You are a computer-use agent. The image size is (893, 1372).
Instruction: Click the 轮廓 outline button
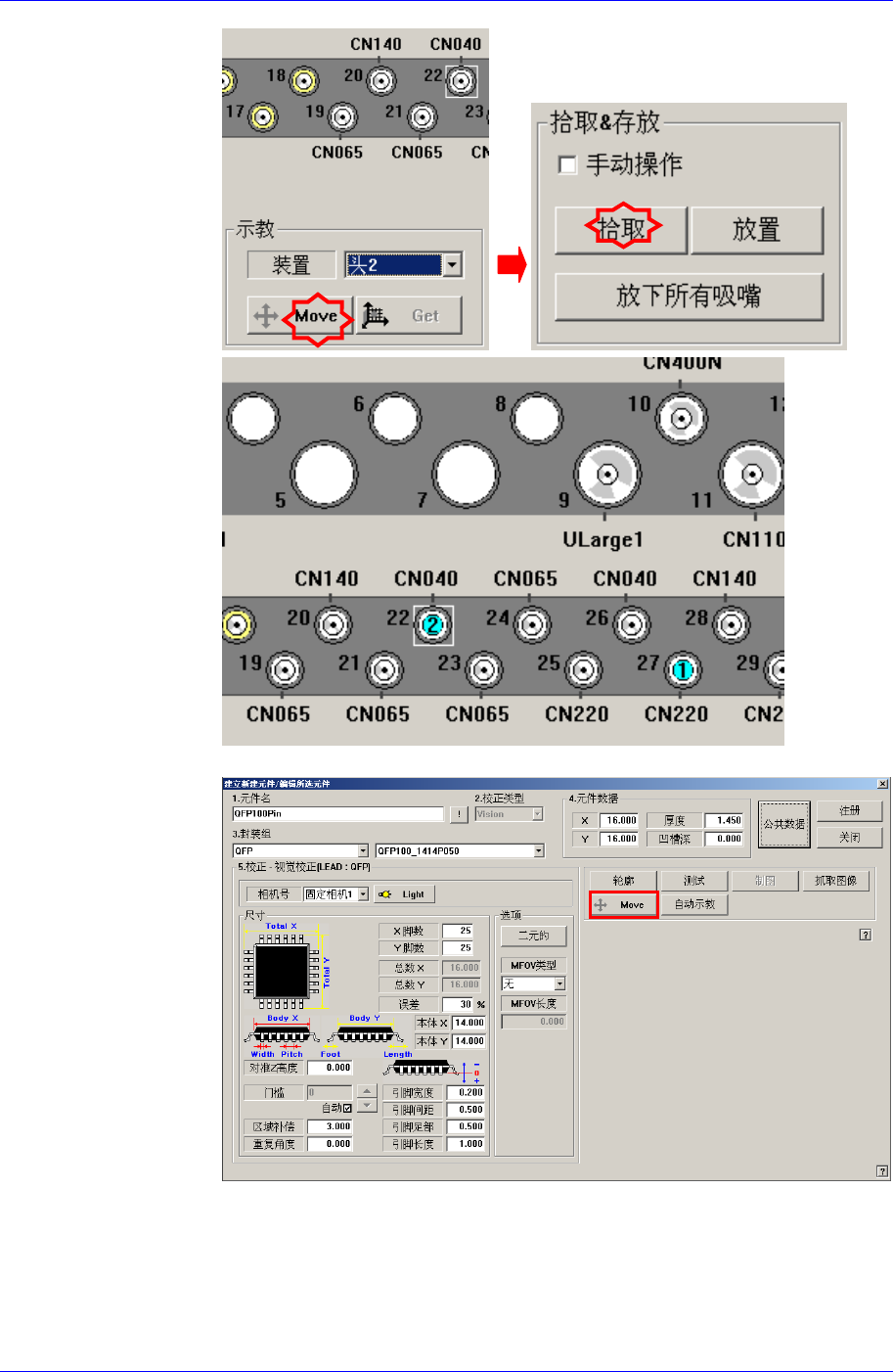click(623, 881)
